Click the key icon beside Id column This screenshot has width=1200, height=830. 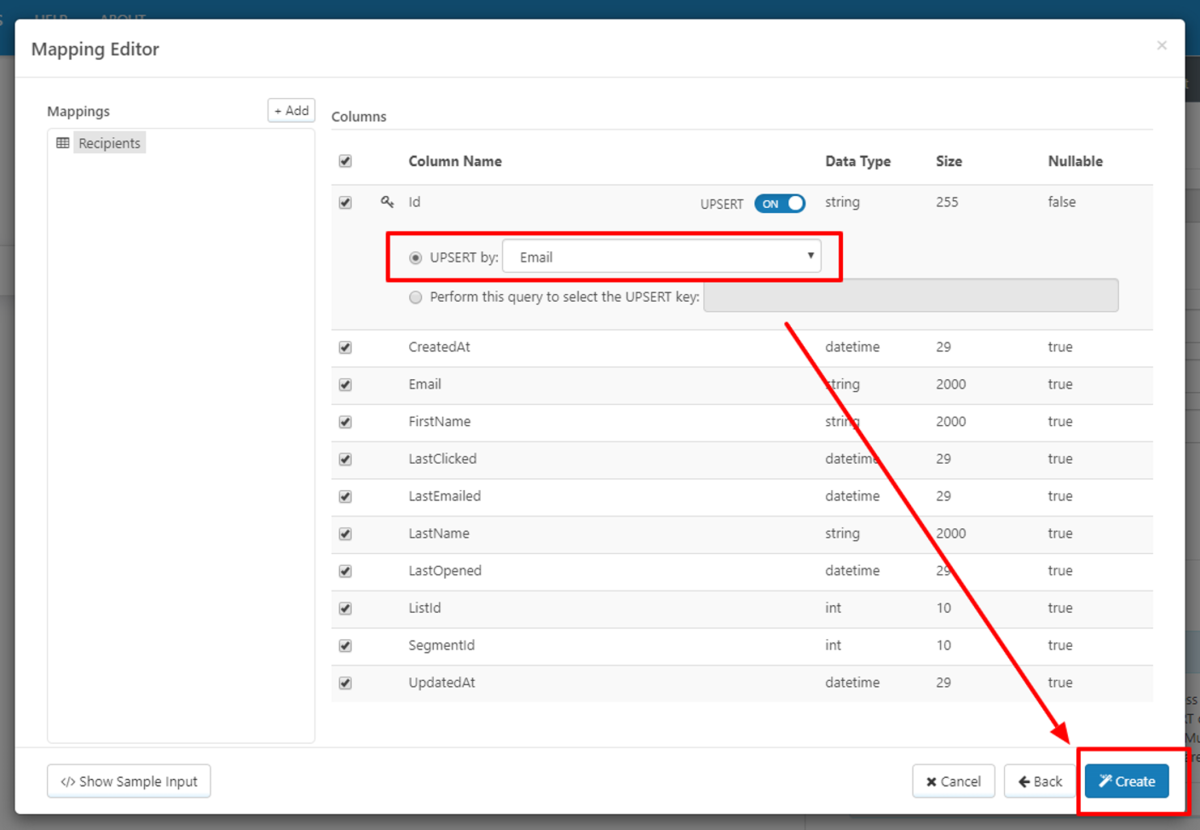coord(387,202)
